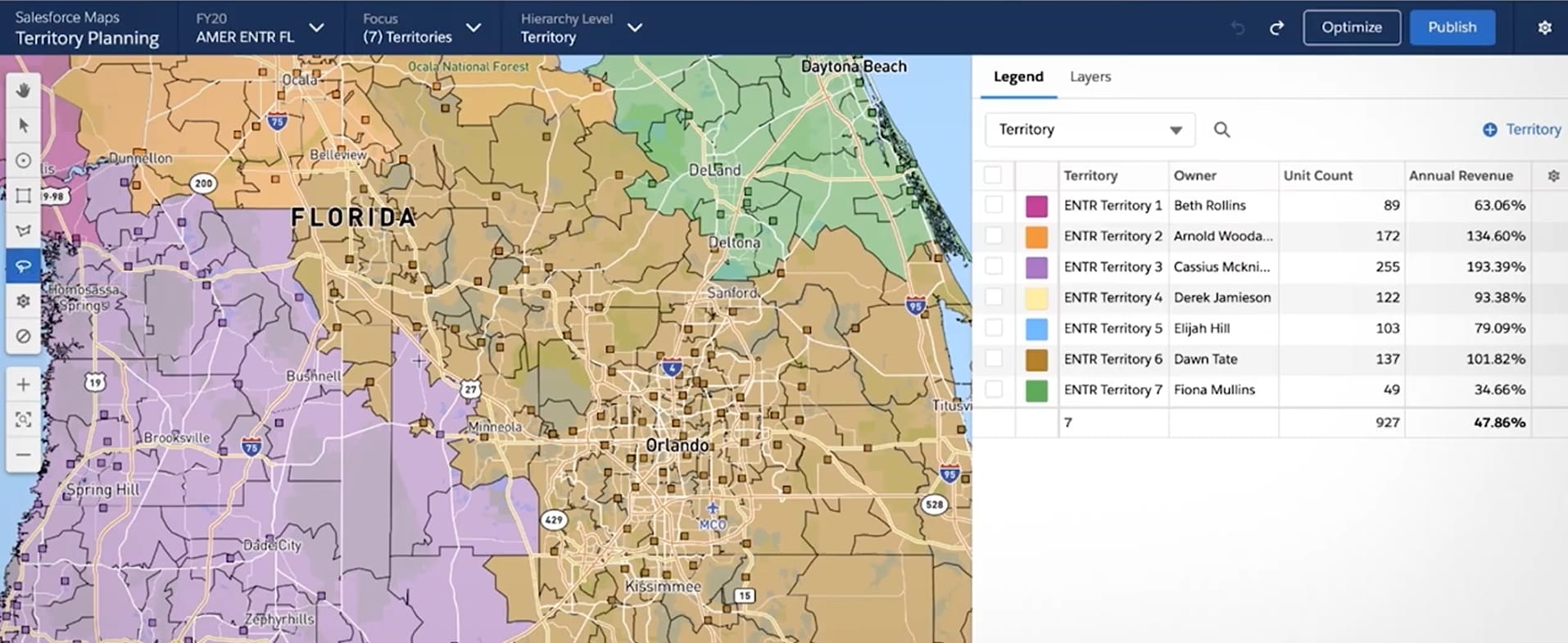Check the ENTR Territory 1 checkbox
The height and width of the screenshot is (643, 1568).
993,205
